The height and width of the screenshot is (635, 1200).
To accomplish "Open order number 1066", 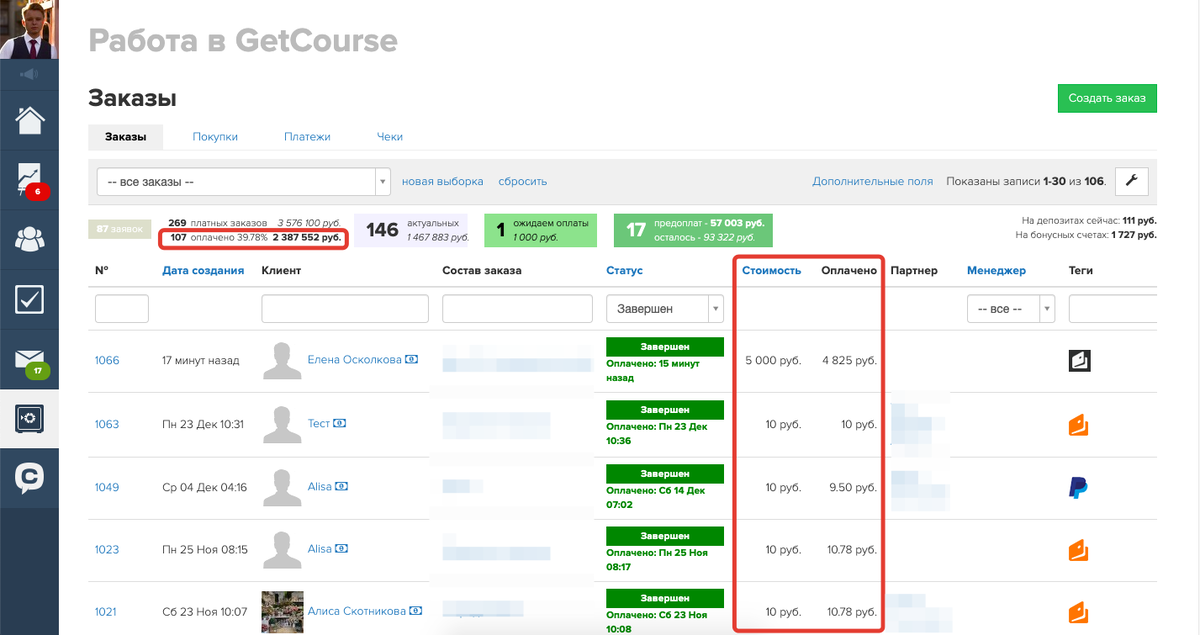I will tap(107, 360).
